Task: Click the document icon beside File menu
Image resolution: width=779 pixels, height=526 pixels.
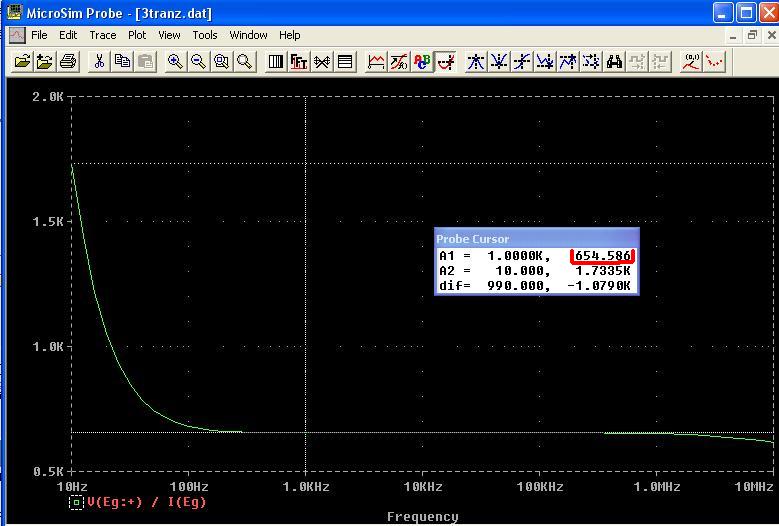Action: tap(17, 35)
